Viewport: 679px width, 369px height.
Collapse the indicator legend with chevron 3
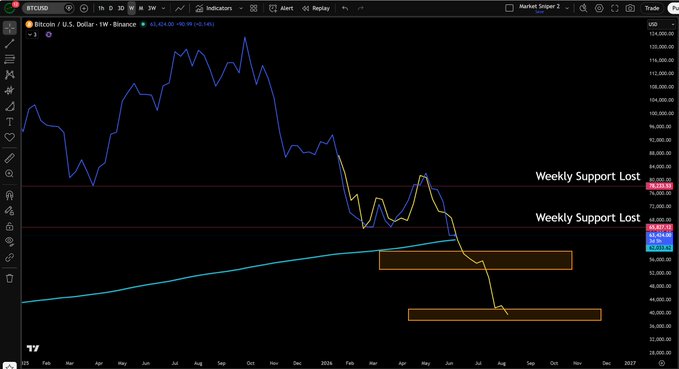[32, 35]
